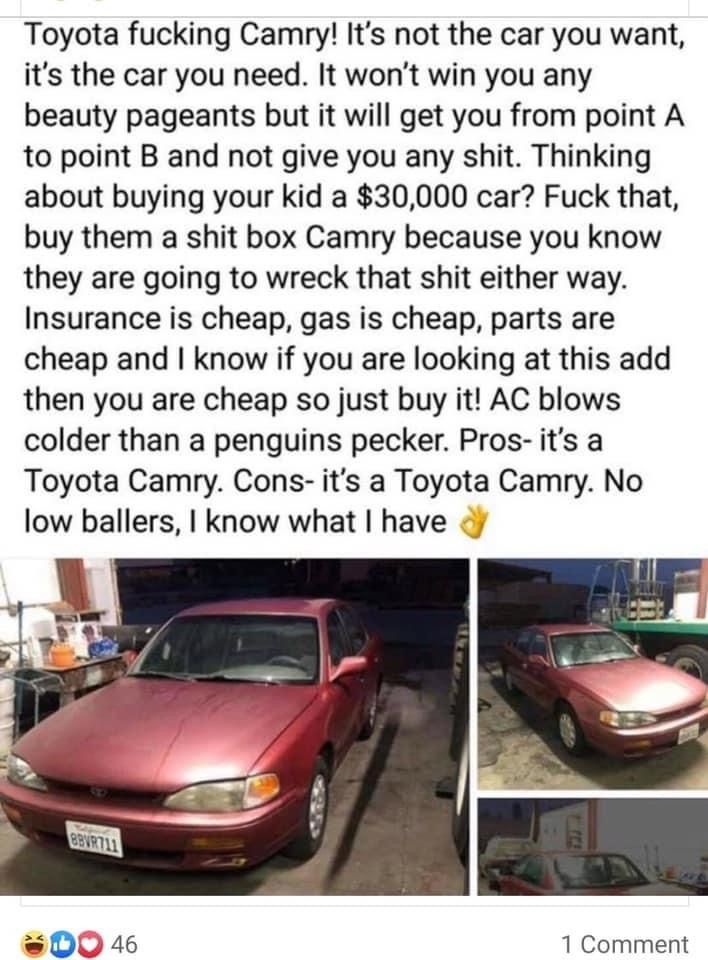Click the front wheel of Camry in top-right photo

[569, 729]
